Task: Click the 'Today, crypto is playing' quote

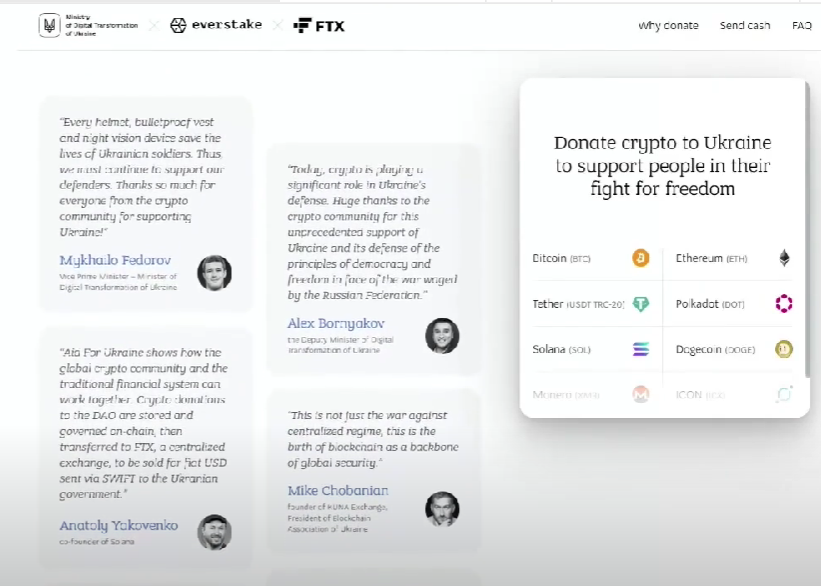Action: point(372,232)
